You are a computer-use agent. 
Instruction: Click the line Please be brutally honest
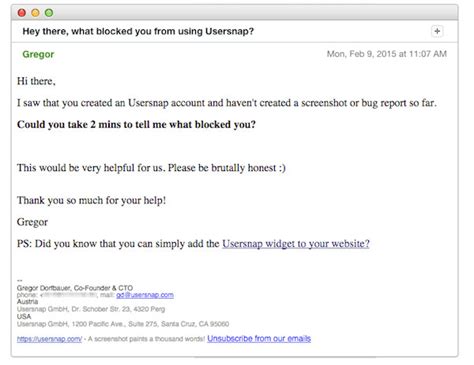(x=227, y=168)
